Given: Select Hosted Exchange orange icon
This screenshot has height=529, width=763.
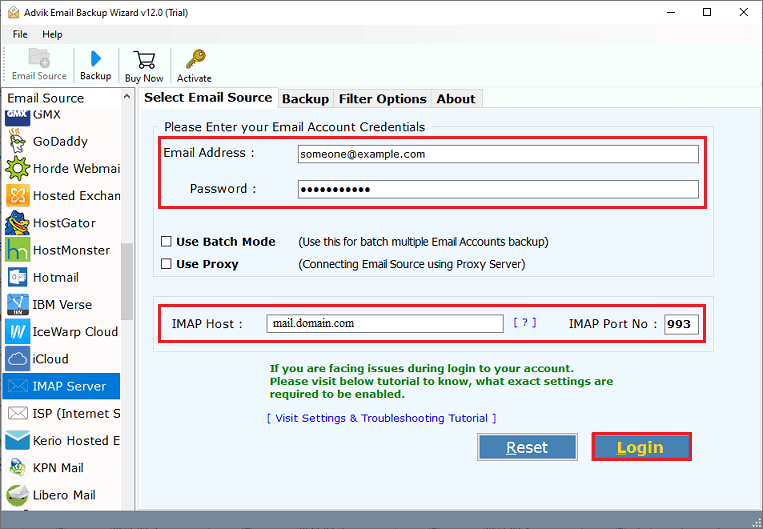Looking at the screenshot, I should pos(18,196).
